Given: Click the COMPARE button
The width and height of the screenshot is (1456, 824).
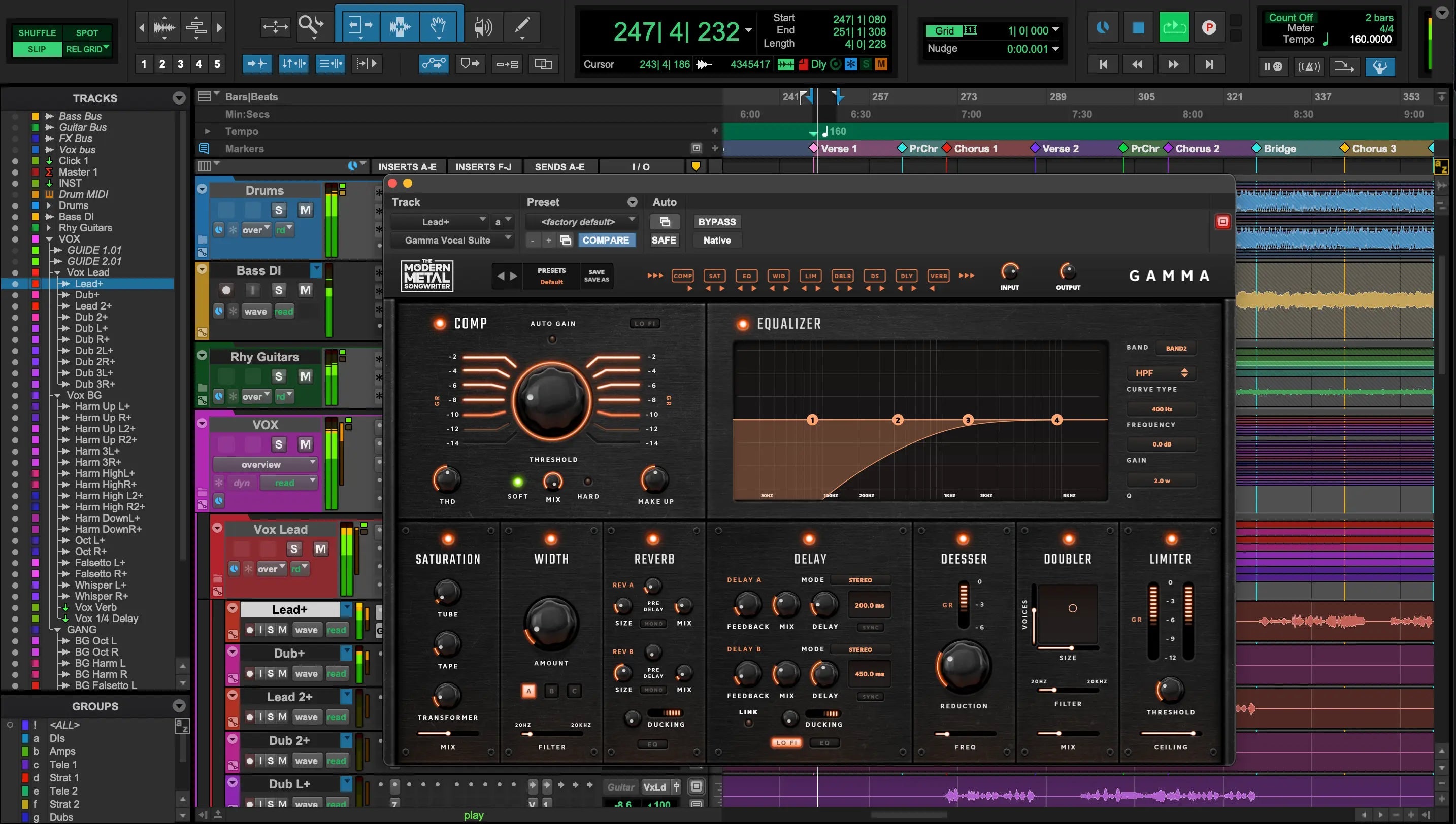Looking at the screenshot, I should (605, 240).
